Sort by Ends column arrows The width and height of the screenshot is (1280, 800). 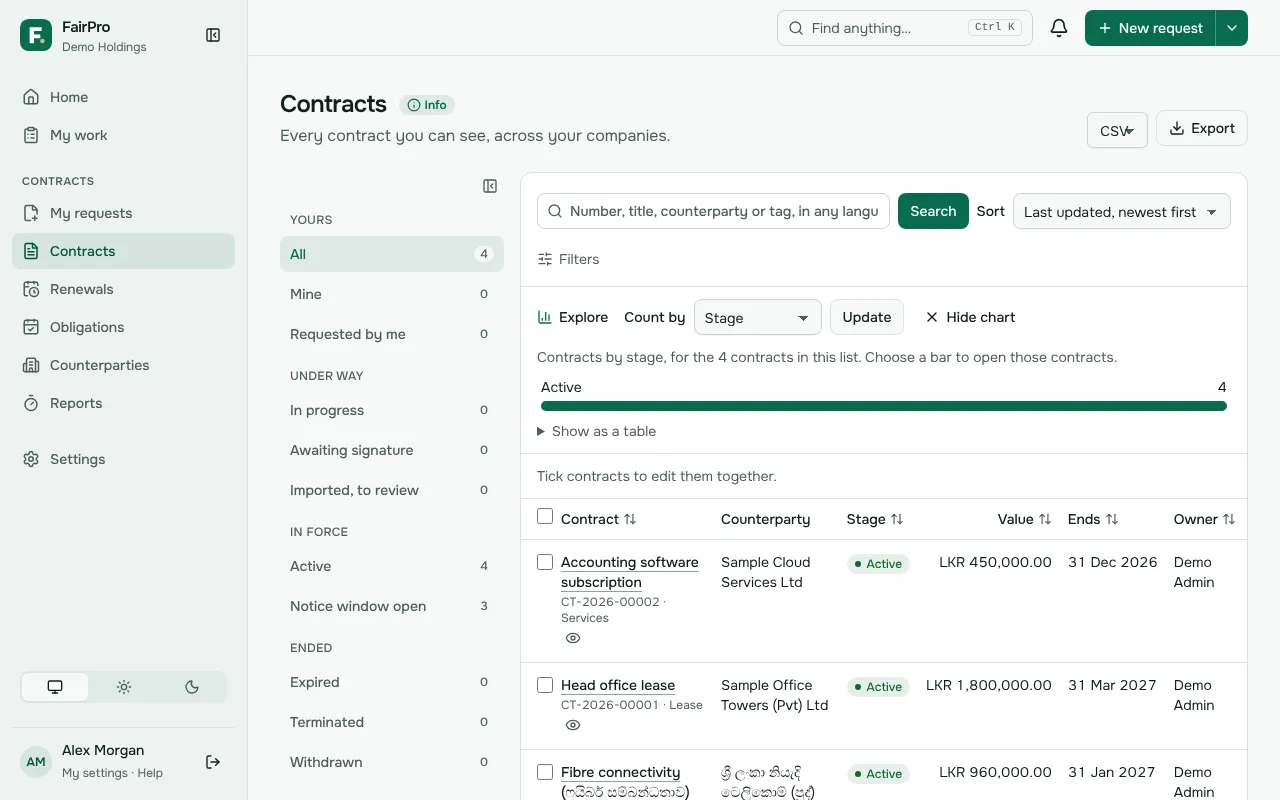[x=1112, y=519]
